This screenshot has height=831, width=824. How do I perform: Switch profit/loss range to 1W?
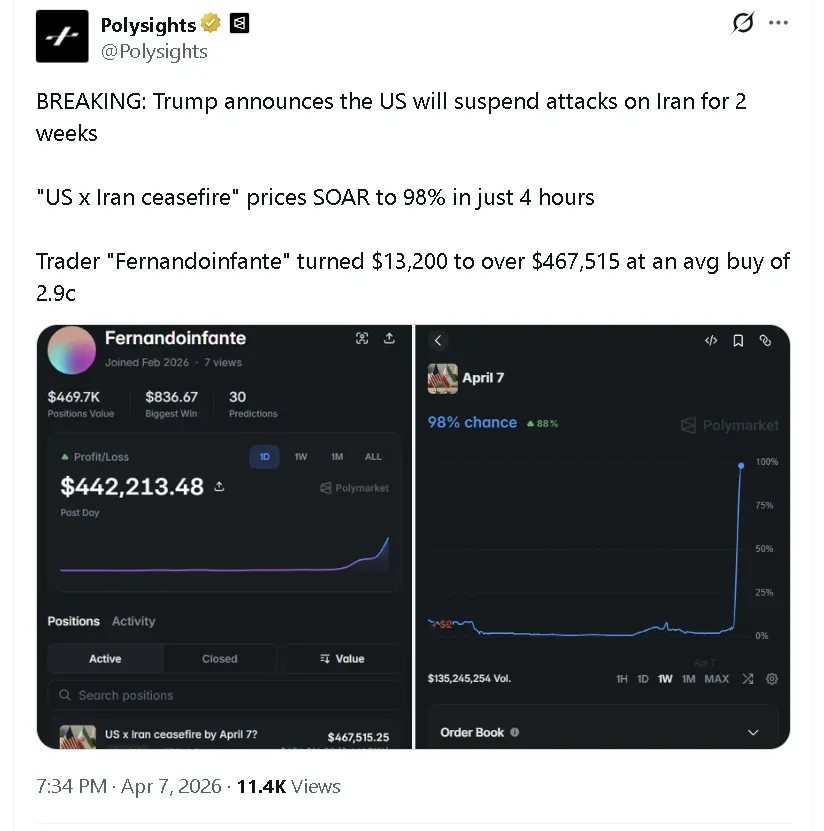tap(301, 457)
